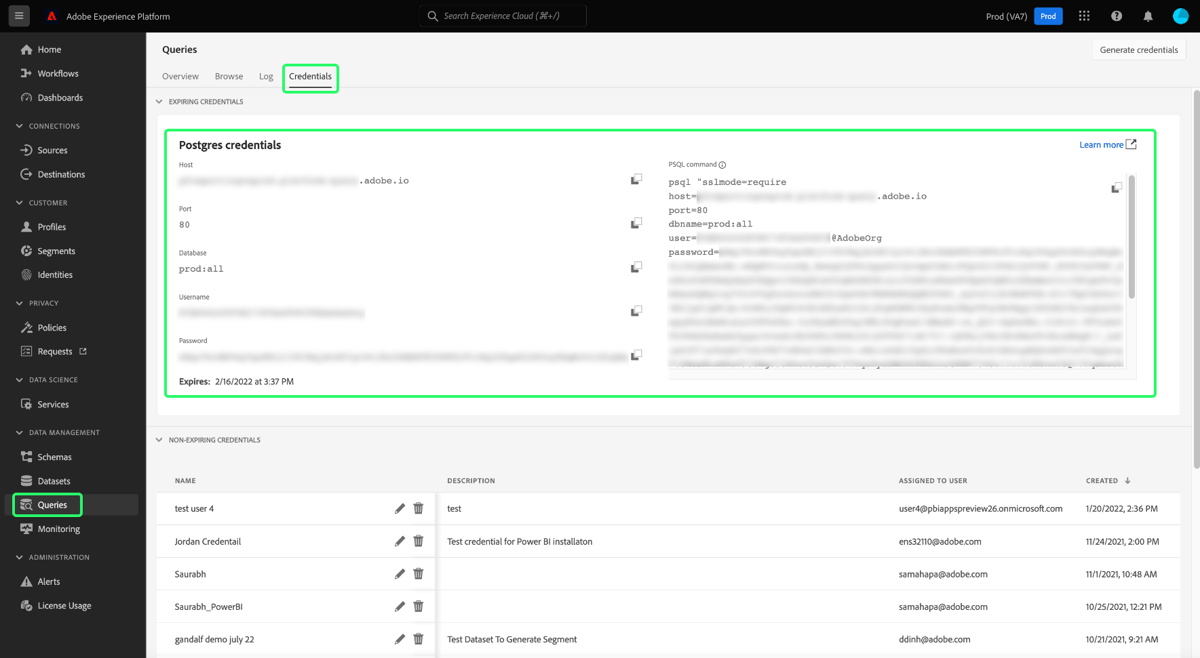Open the hamburger navigation menu

click(17, 15)
